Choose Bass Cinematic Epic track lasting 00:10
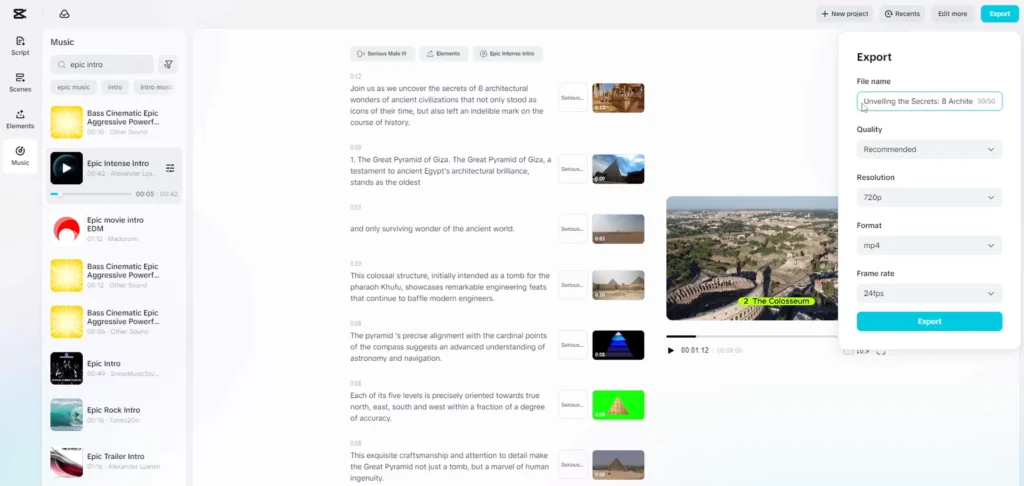The image size is (1024, 486). coord(114,122)
